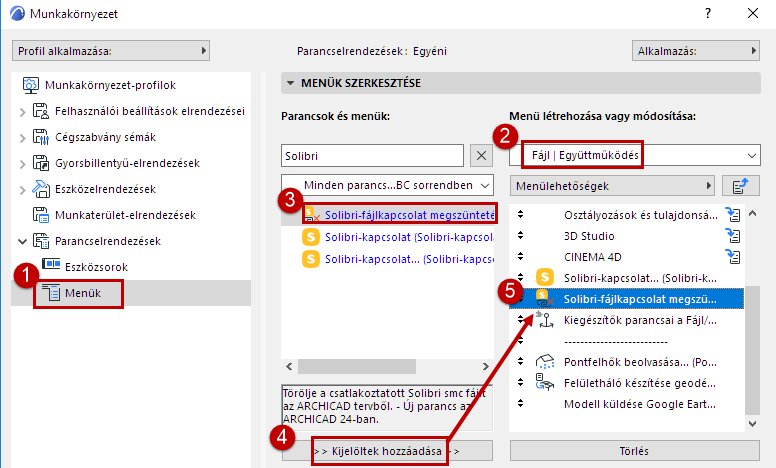This screenshot has height=468, width=776.
Task: Click the Munkakörnyezet-profilok icon in the tree
Action: 30,85
